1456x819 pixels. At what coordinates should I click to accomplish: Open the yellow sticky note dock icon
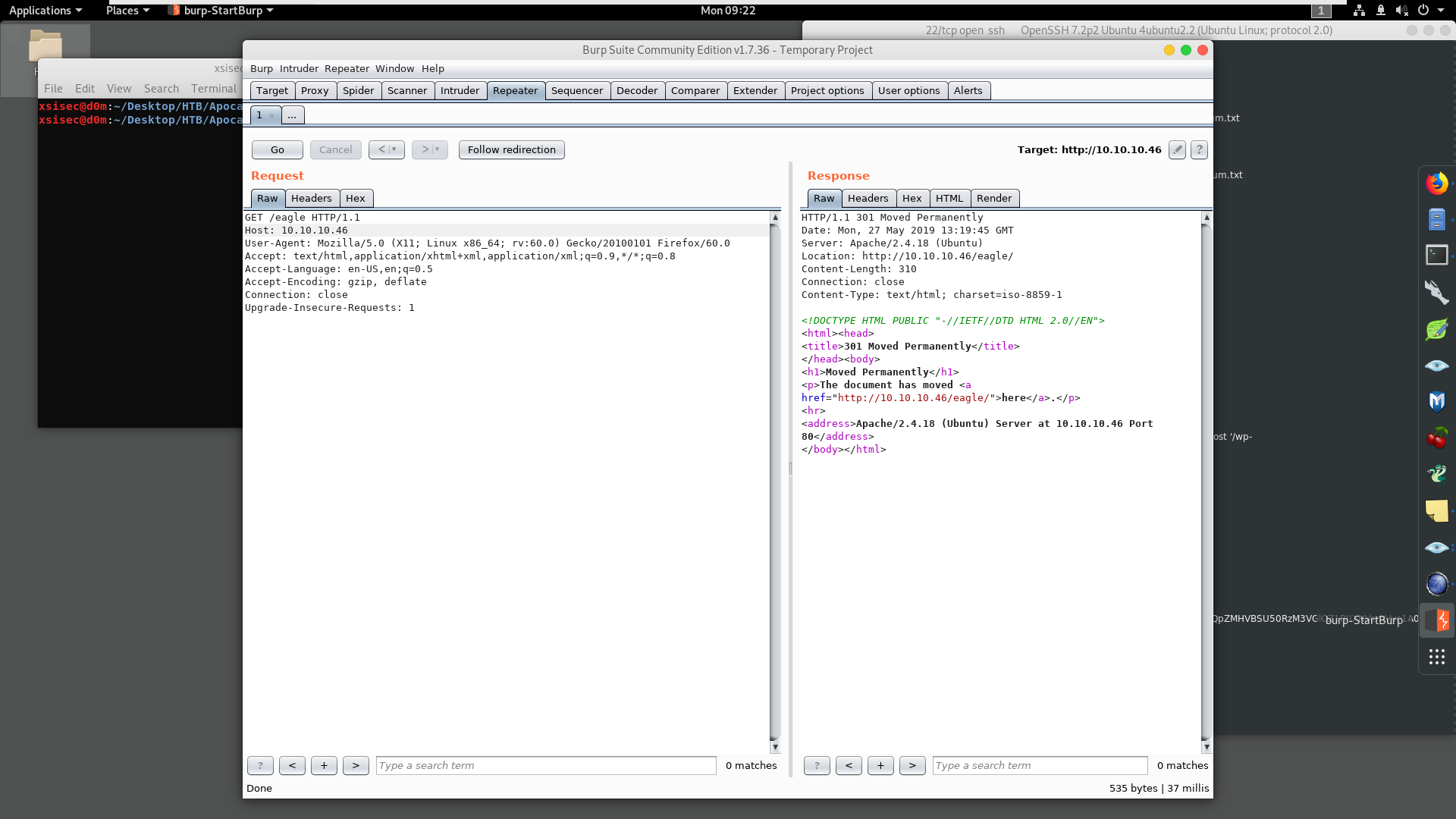tap(1436, 510)
